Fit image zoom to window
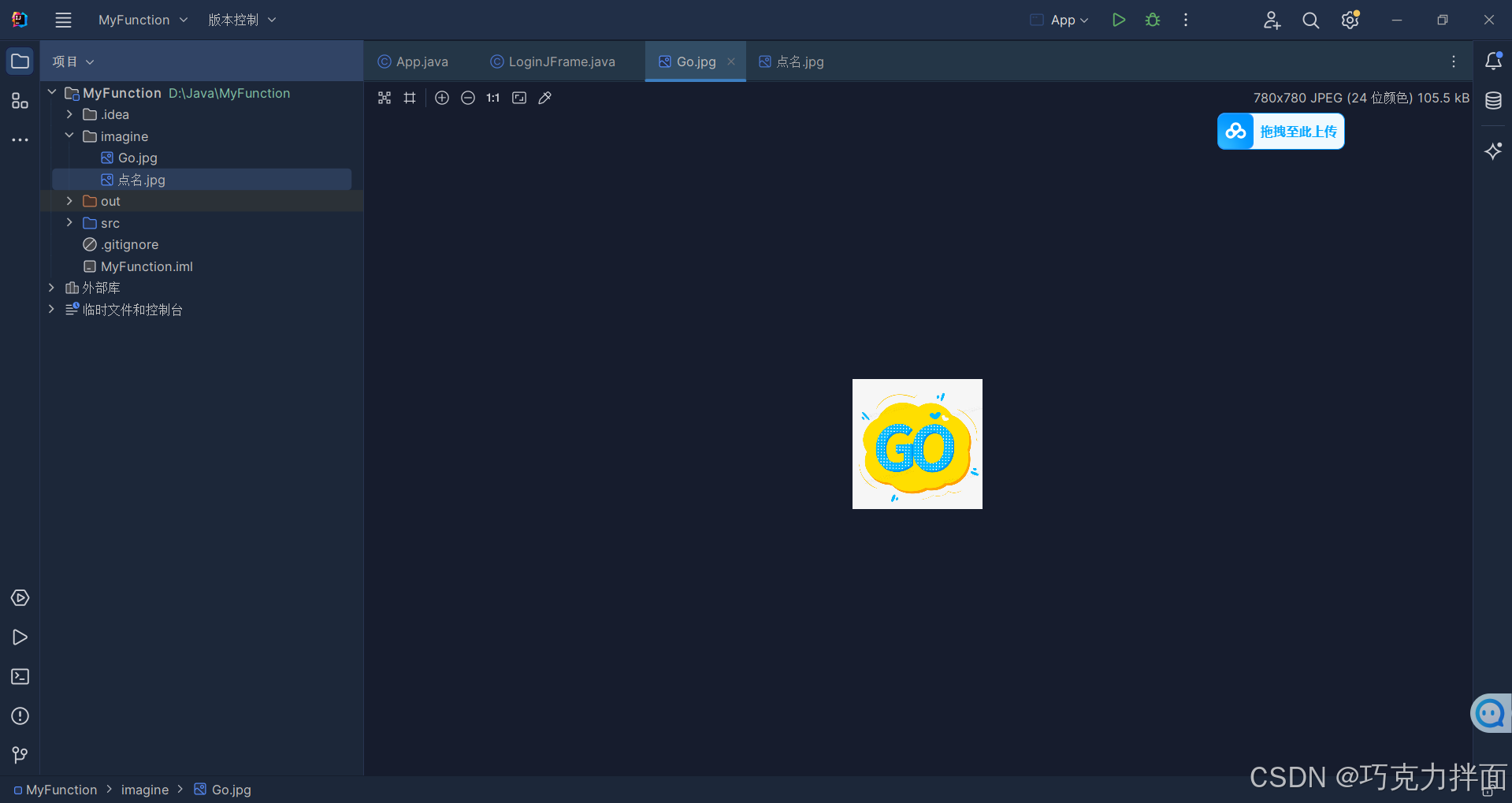The height and width of the screenshot is (803, 1512). (519, 98)
